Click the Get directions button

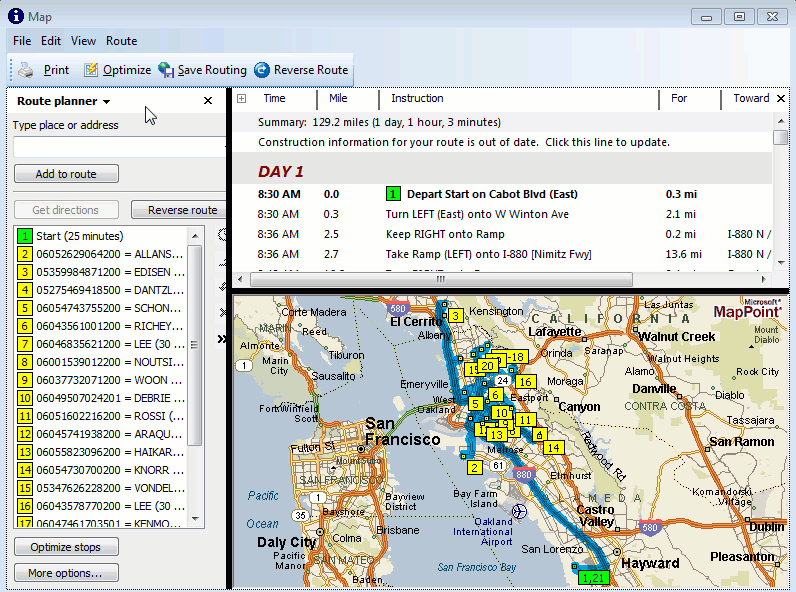[x=65, y=210]
